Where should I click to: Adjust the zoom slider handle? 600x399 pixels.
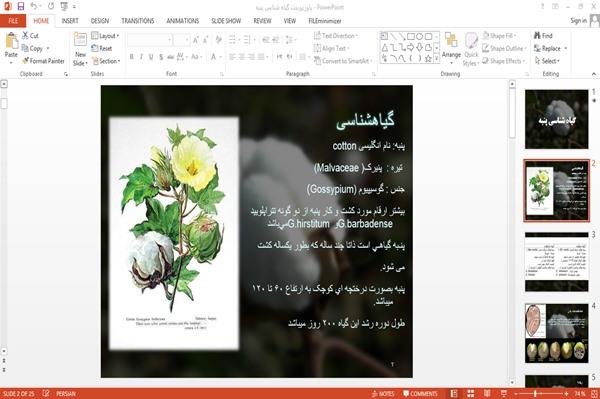coord(535,394)
